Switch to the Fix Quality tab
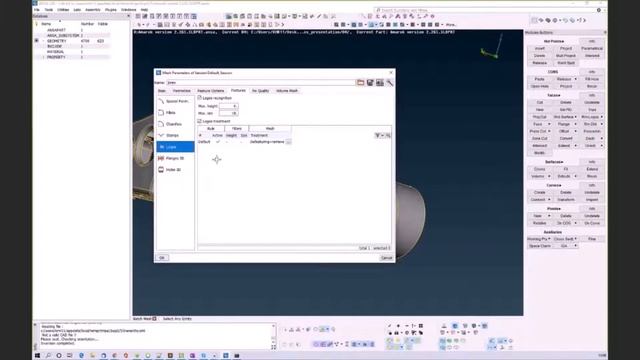The width and height of the screenshot is (640, 360). [260, 91]
